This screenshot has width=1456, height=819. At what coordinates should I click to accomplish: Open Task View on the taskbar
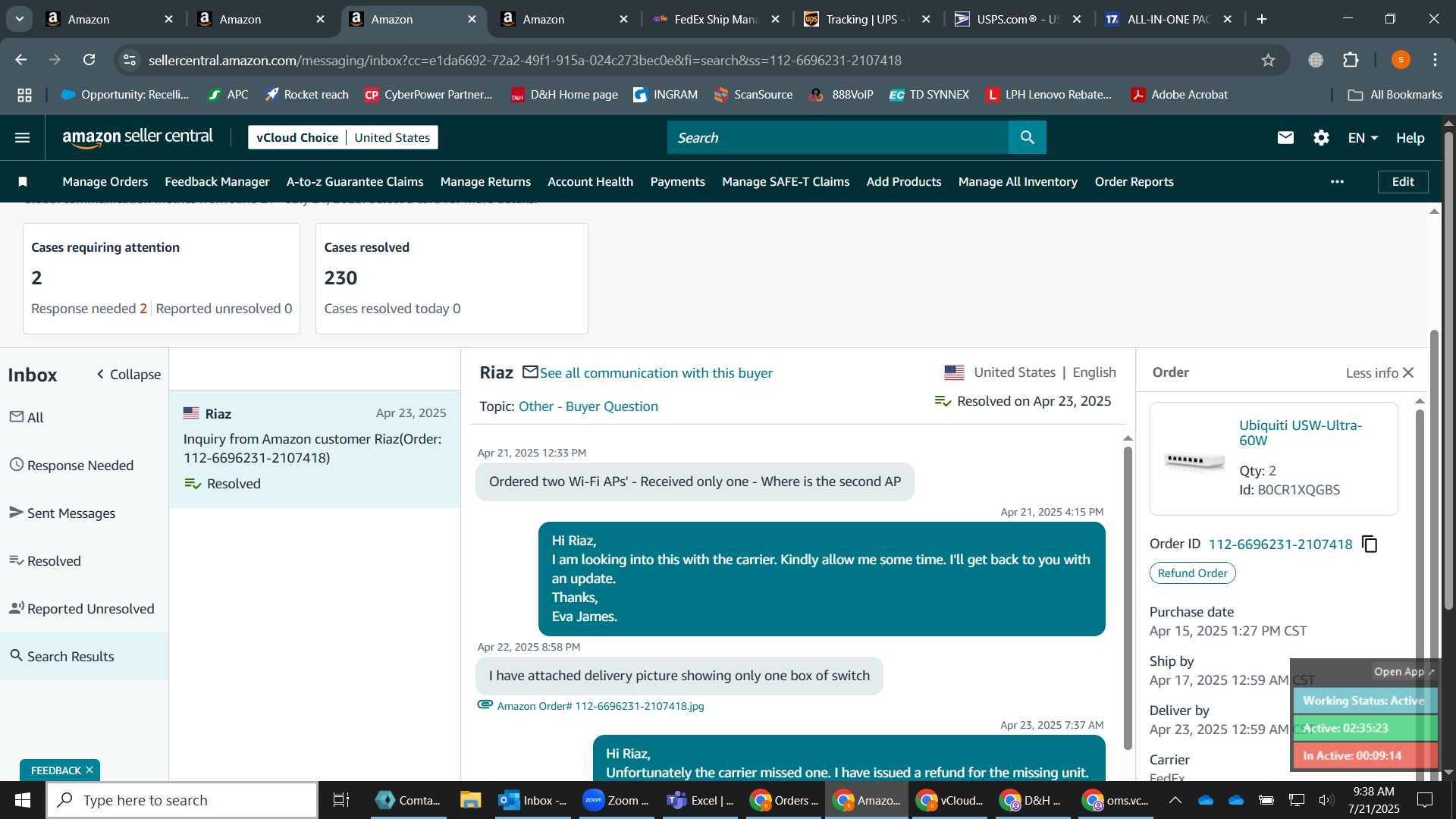click(x=341, y=800)
